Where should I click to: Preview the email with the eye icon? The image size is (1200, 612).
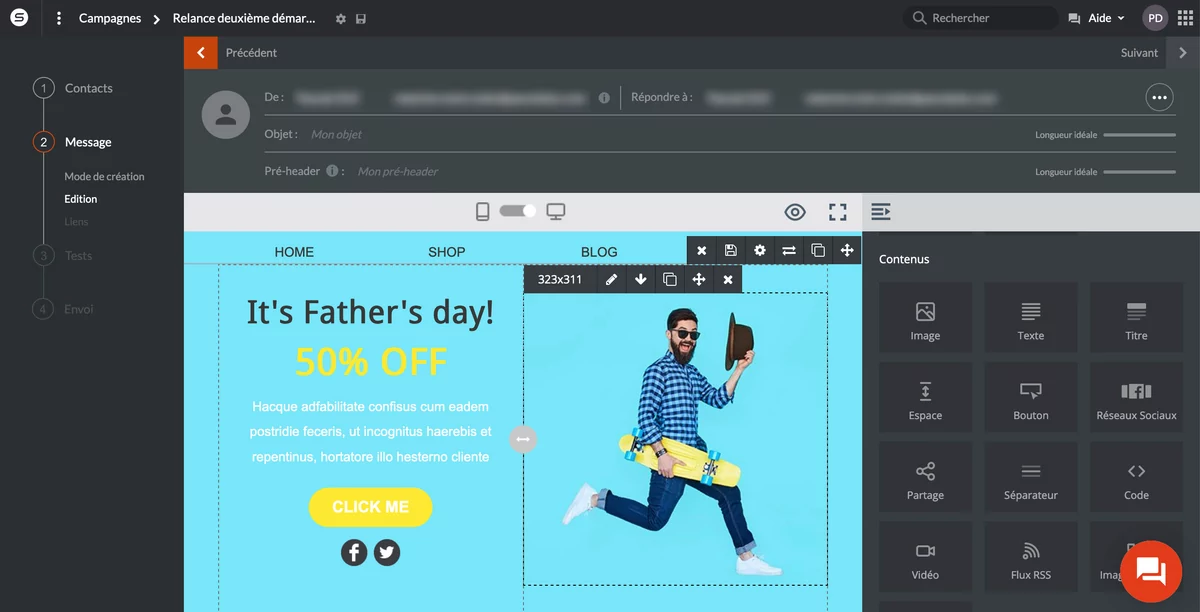click(x=795, y=212)
